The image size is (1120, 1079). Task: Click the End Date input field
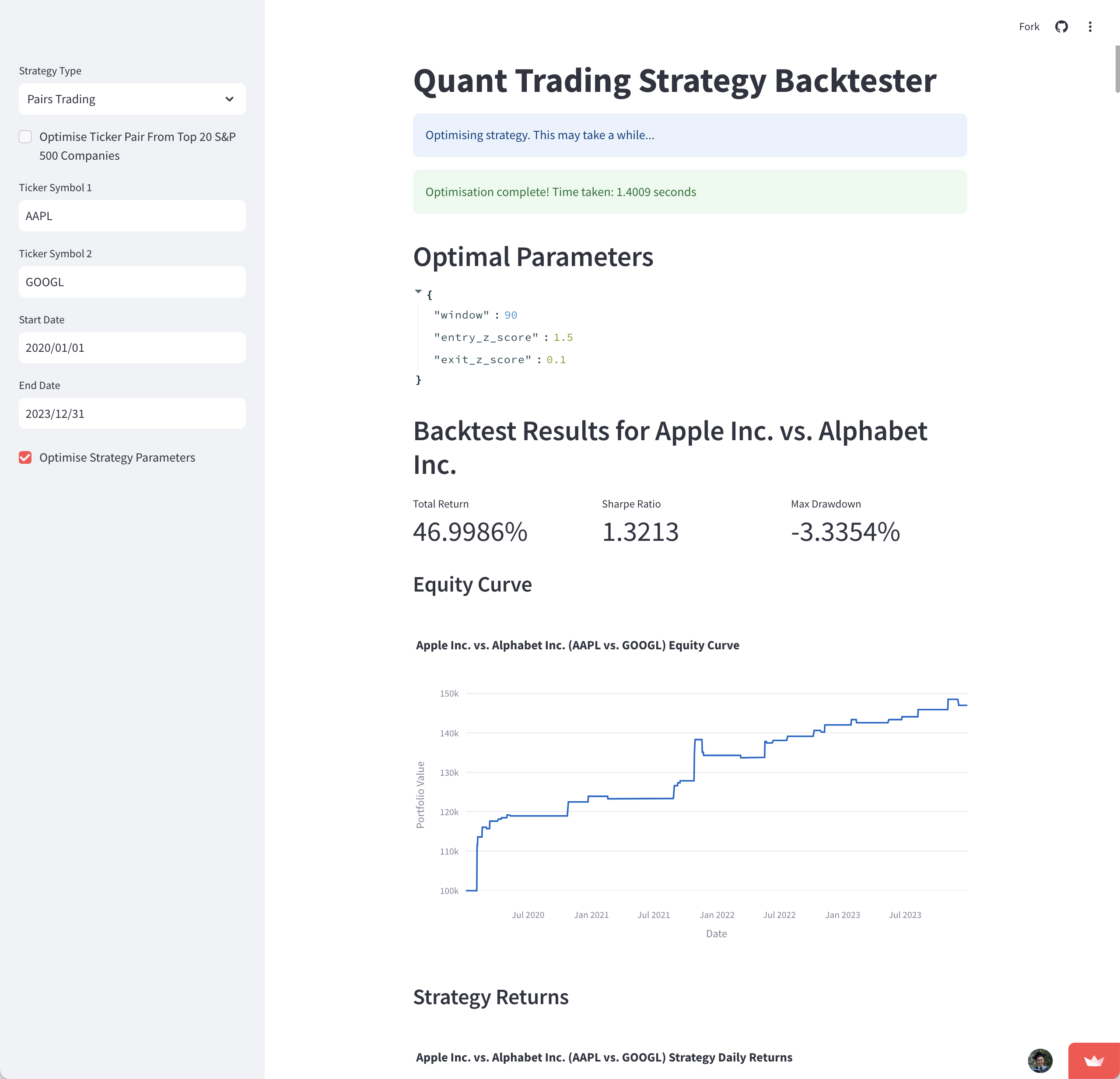coord(132,413)
